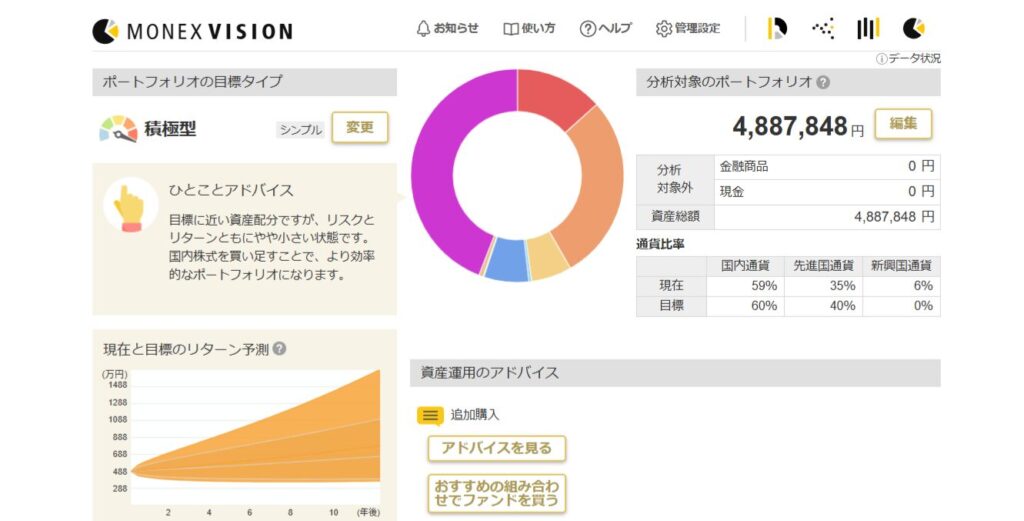Viewport: 1024px width, 521px height.
Task: Click help icon beside 現在と目標のリターン予測
Action: [x=280, y=349]
